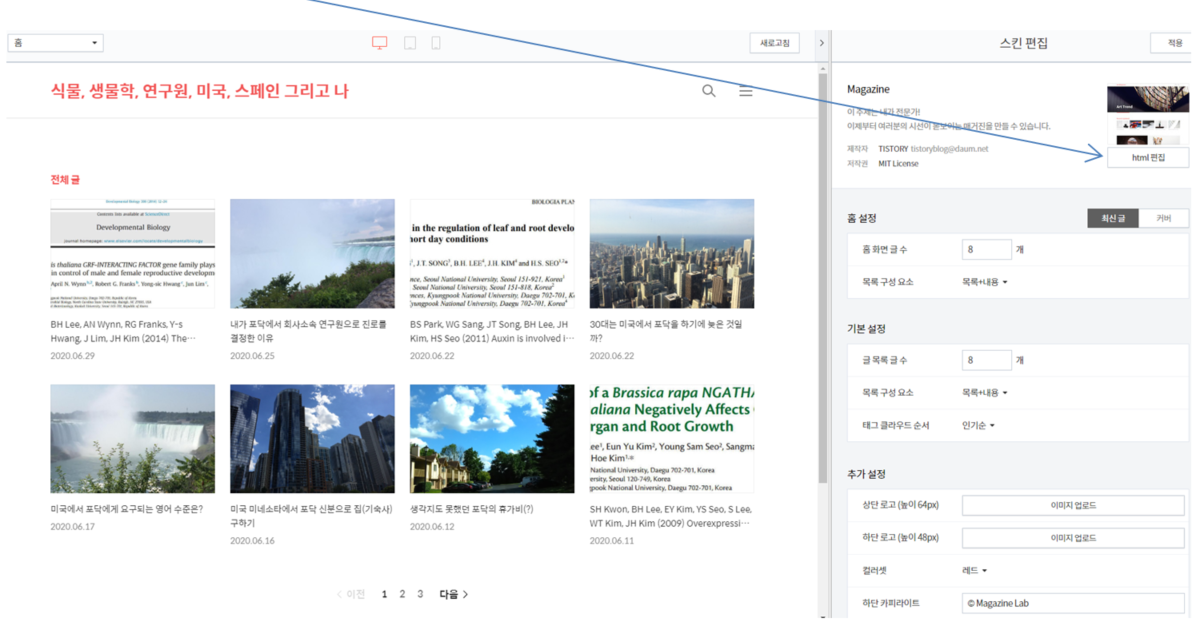1195x622 pixels.
Task: Upload image for 하단 로고
Action: (x=1073, y=537)
